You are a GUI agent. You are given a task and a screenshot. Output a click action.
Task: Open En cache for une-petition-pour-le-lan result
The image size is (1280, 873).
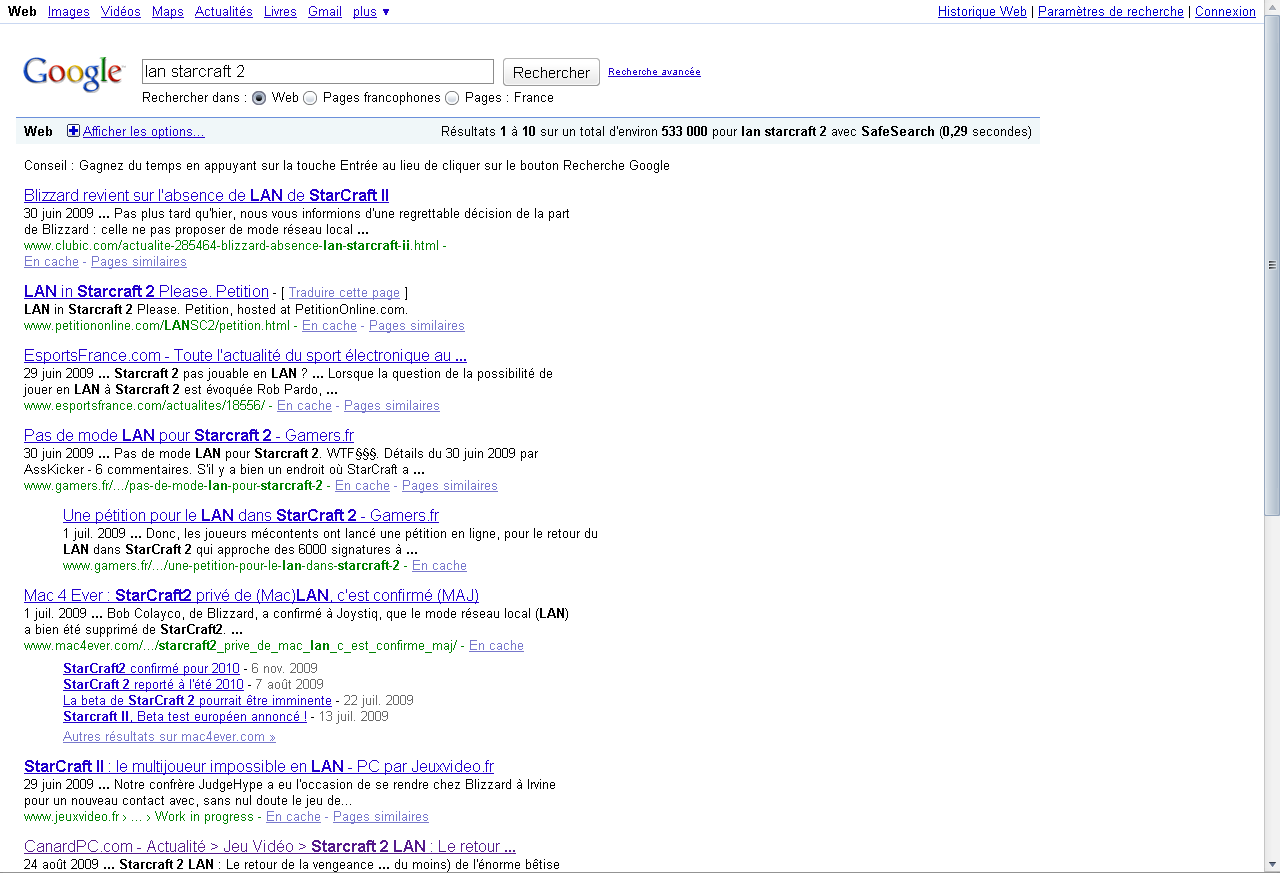[439, 566]
